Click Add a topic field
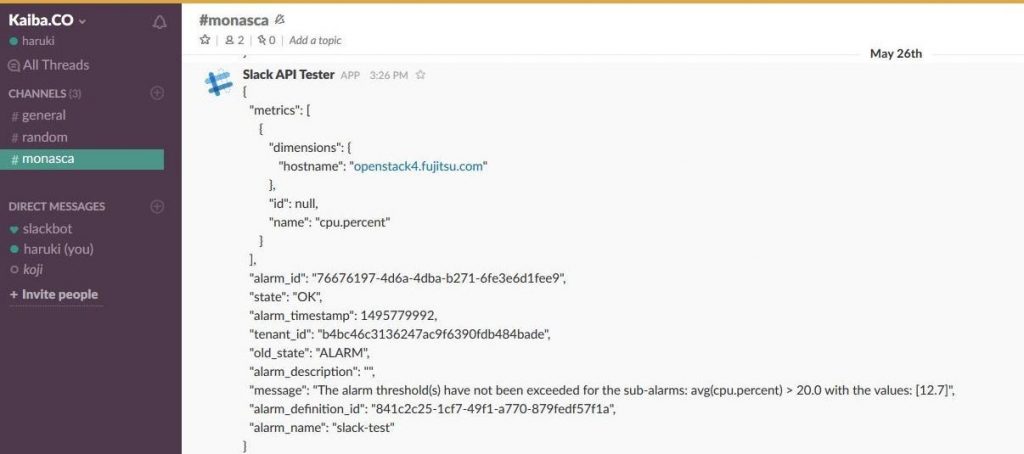This screenshot has height=454, width=1024. tap(315, 40)
